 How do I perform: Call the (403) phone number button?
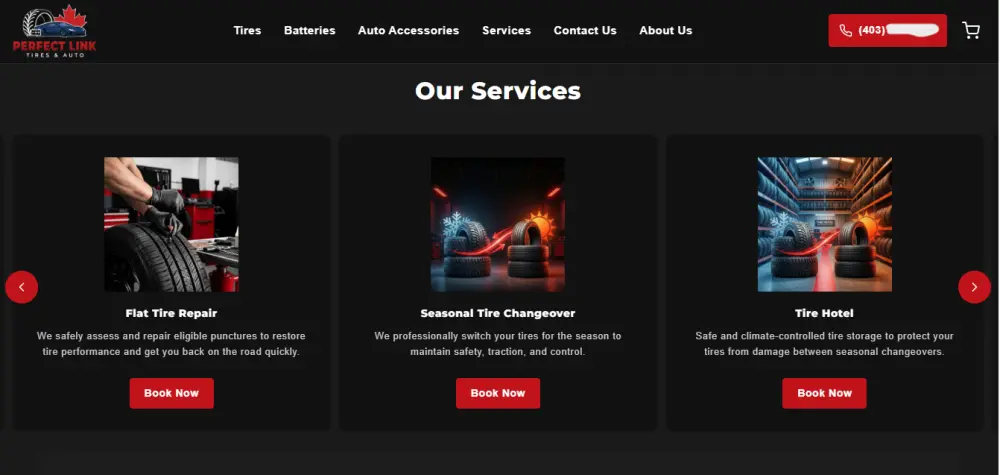tap(887, 31)
